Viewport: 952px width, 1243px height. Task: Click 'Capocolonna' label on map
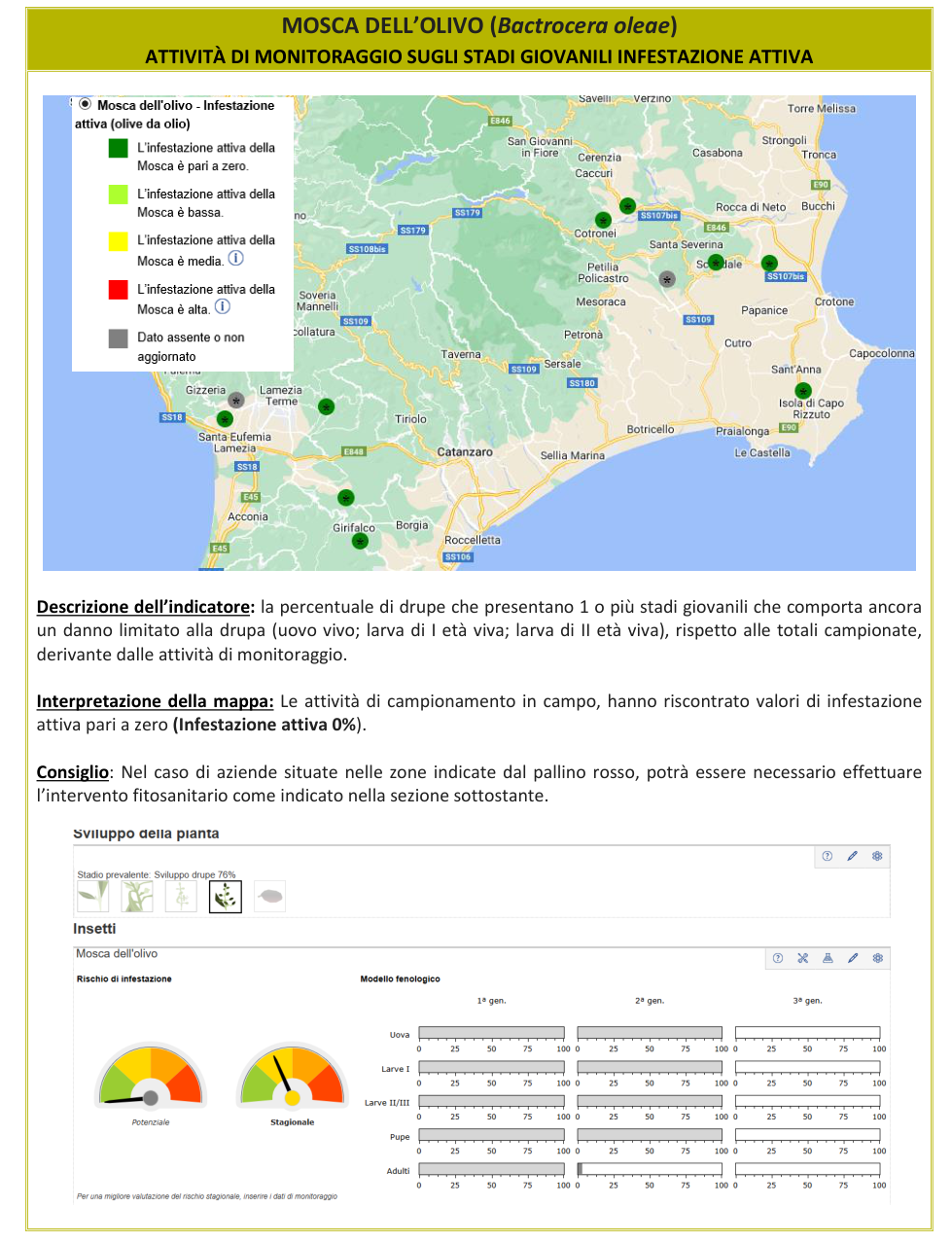click(x=882, y=353)
